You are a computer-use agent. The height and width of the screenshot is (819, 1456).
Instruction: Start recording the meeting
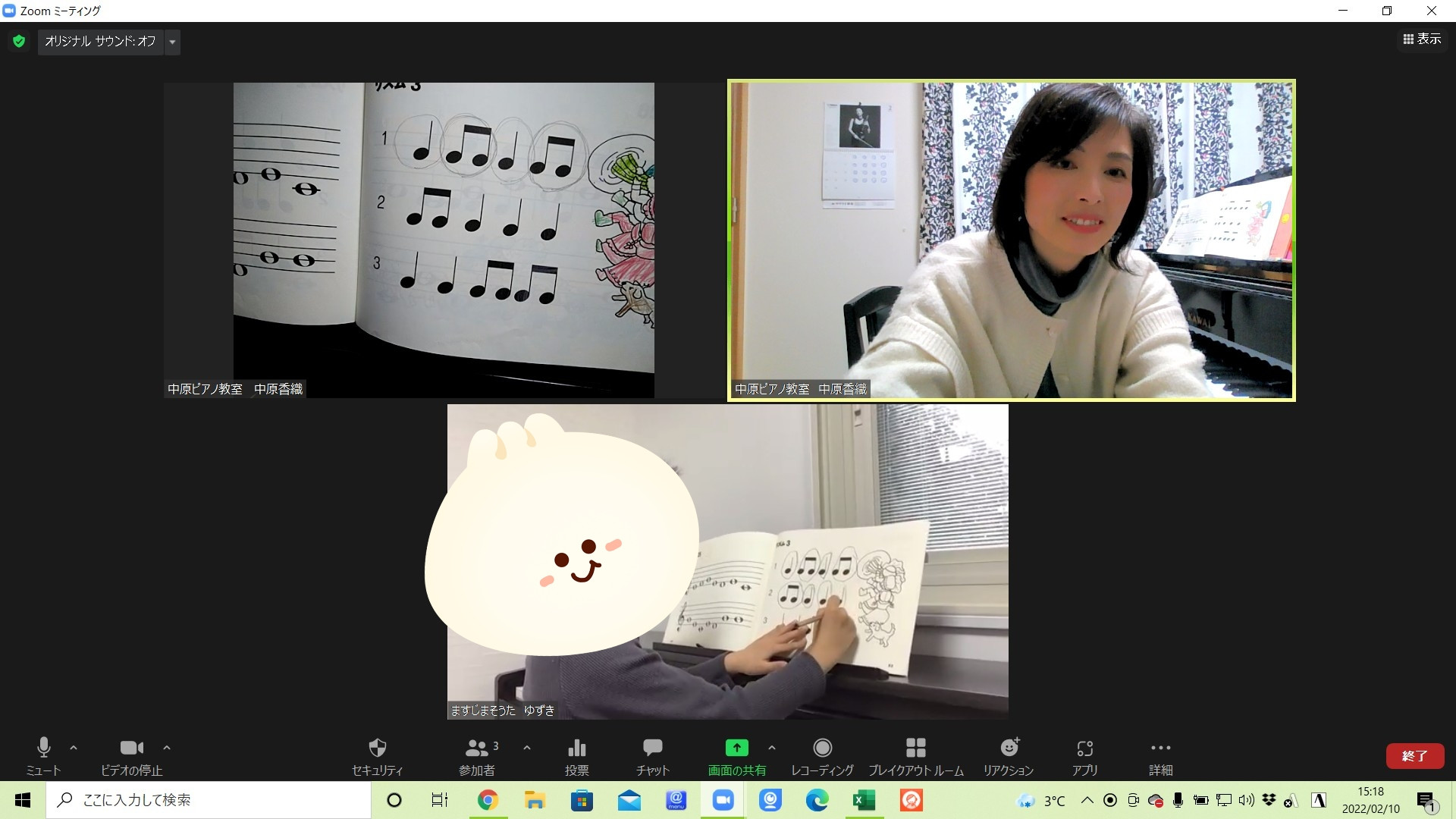coord(822,748)
